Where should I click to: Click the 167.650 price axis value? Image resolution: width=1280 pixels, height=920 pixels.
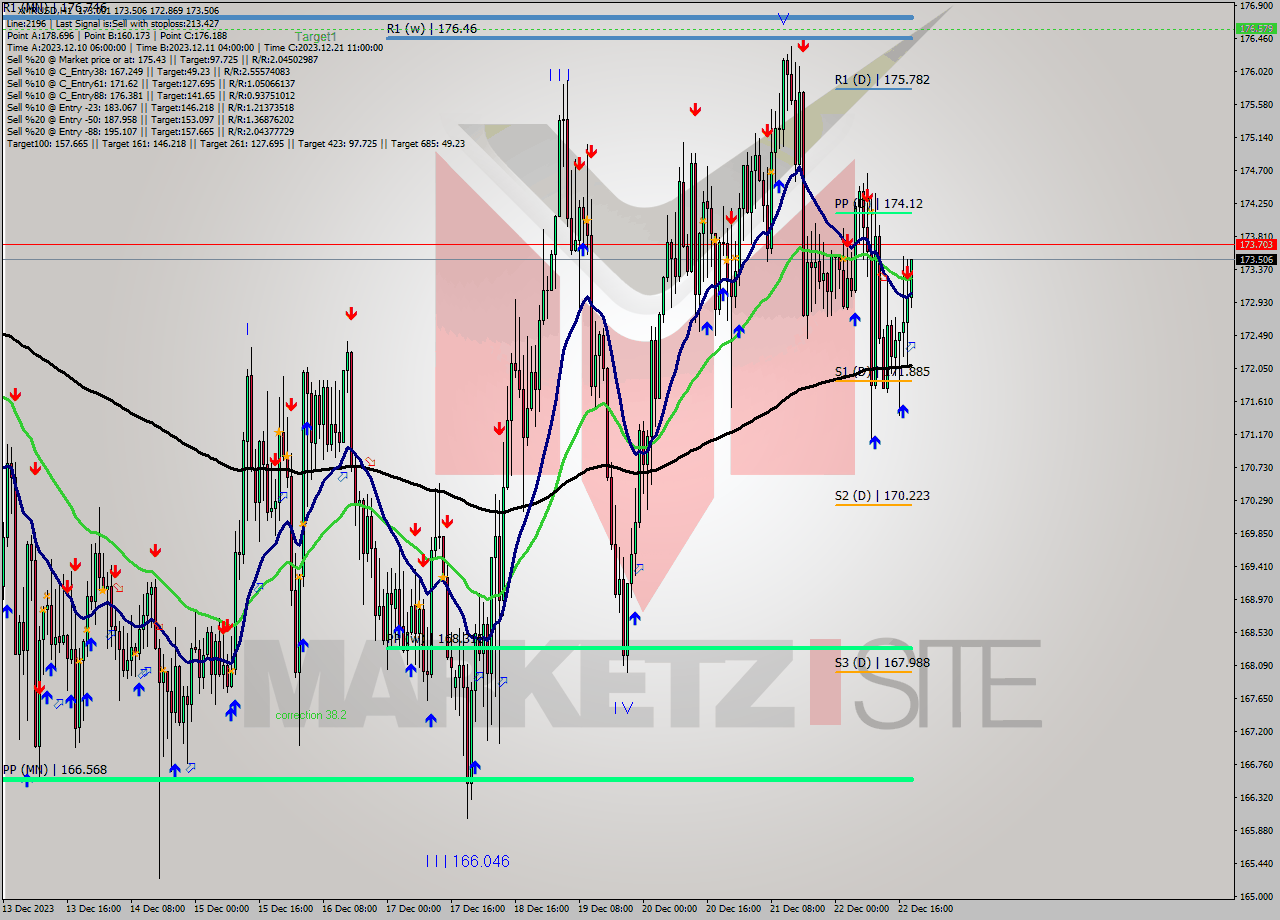1256,698
